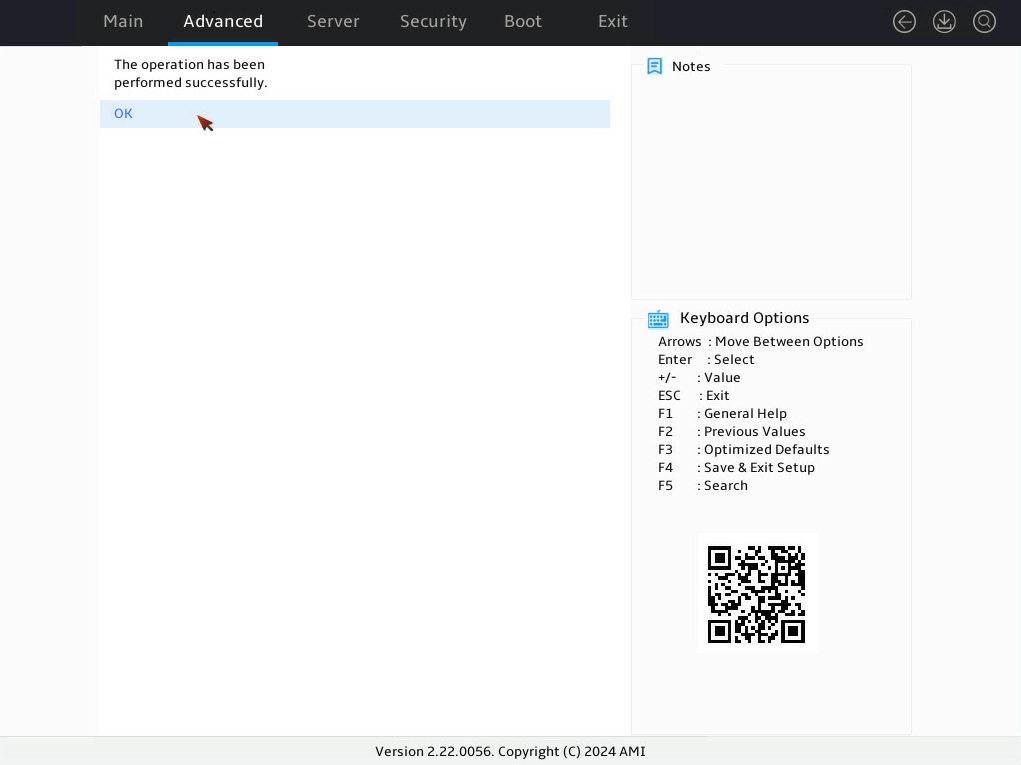Click the Keyboard Options keyboard icon
Image resolution: width=1021 pixels, height=765 pixels.
pyautogui.click(x=658, y=318)
